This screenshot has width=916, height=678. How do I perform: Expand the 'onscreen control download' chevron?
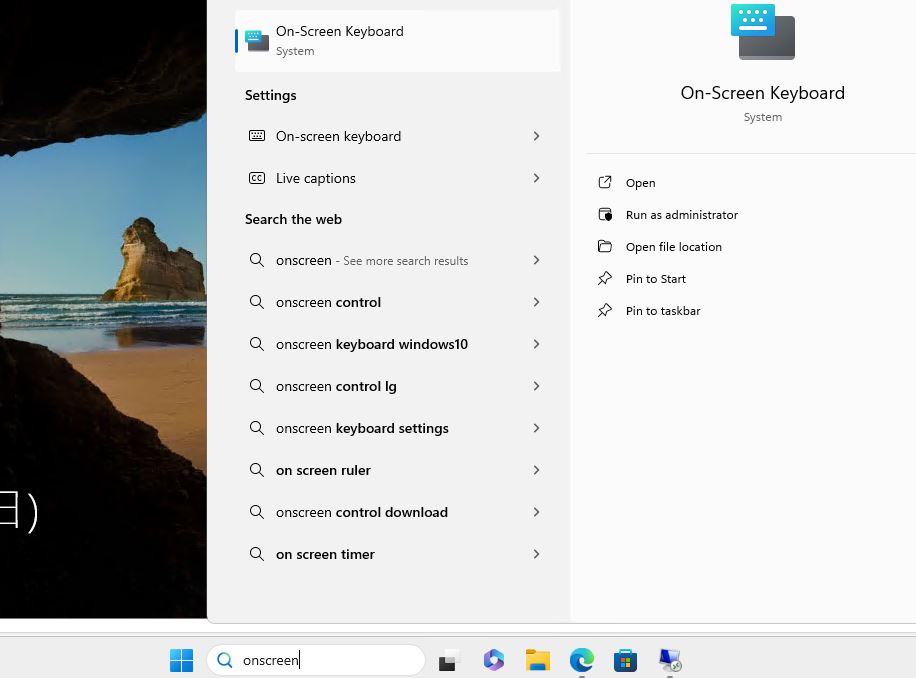[x=536, y=512]
